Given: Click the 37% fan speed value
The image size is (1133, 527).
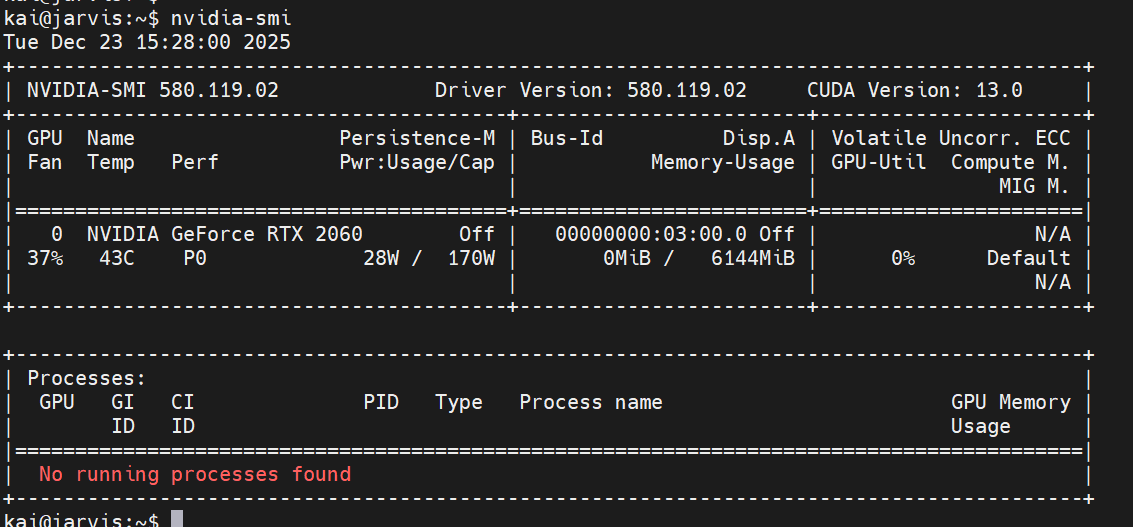Looking at the screenshot, I should coord(44,258).
